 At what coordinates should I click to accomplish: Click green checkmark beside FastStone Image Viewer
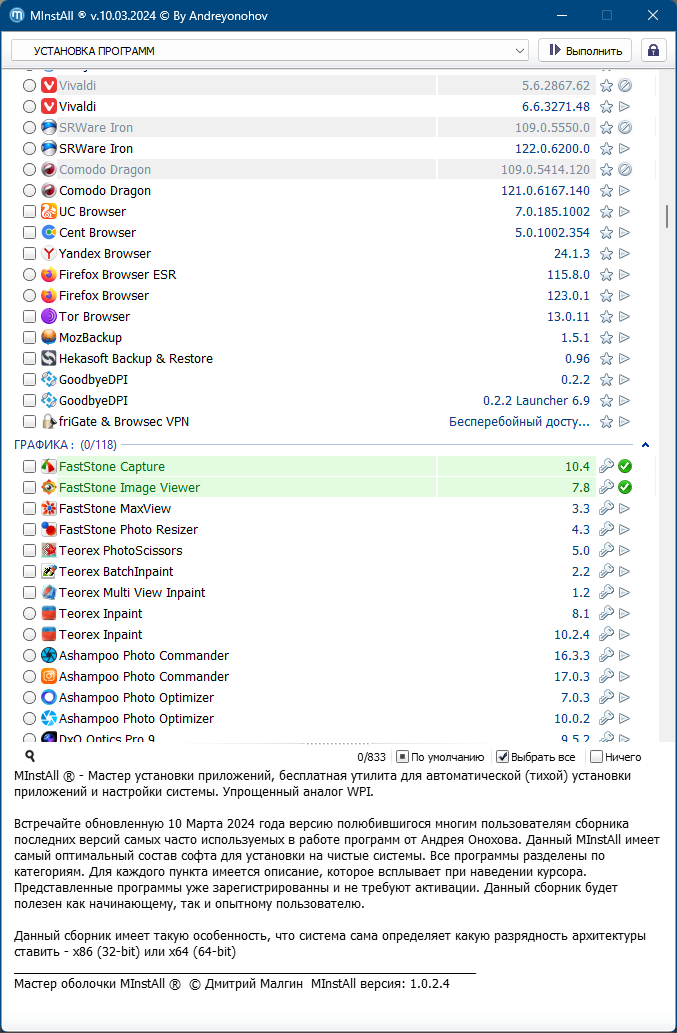click(625, 487)
